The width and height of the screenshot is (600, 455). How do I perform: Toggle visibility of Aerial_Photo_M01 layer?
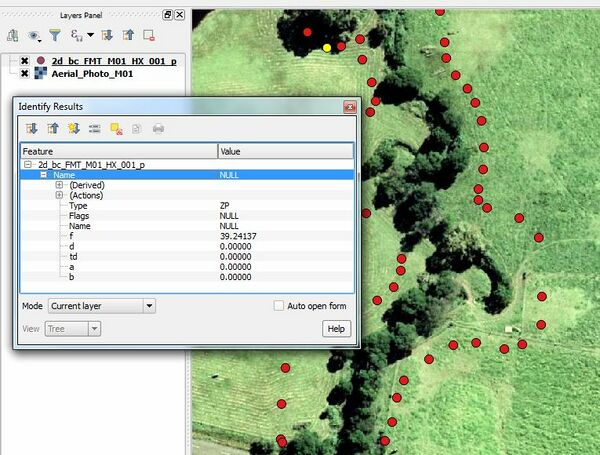pyautogui.click(x=25, y=74)
